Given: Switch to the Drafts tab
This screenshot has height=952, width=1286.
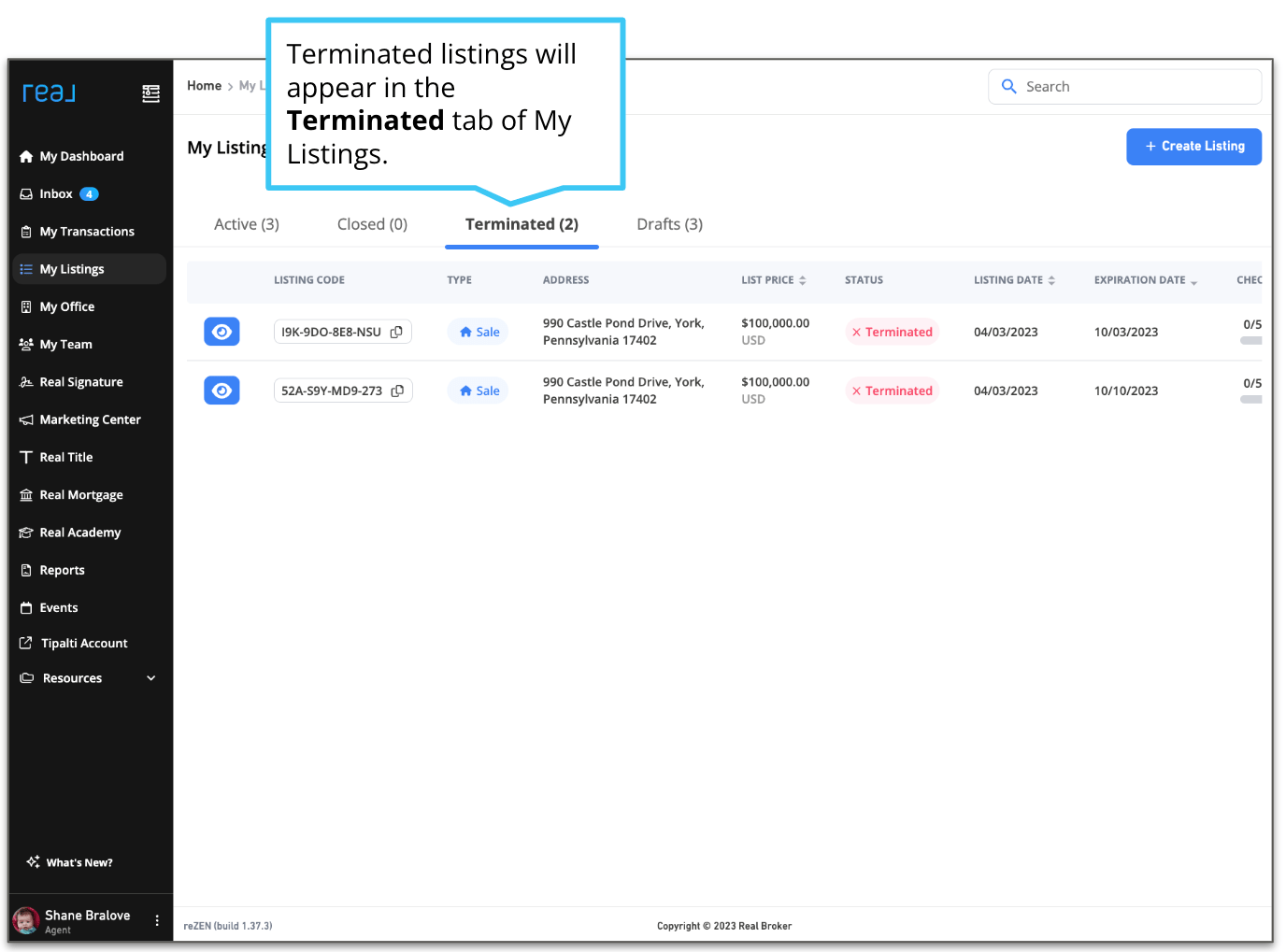Looking at the screenshot, I should 669,224.
